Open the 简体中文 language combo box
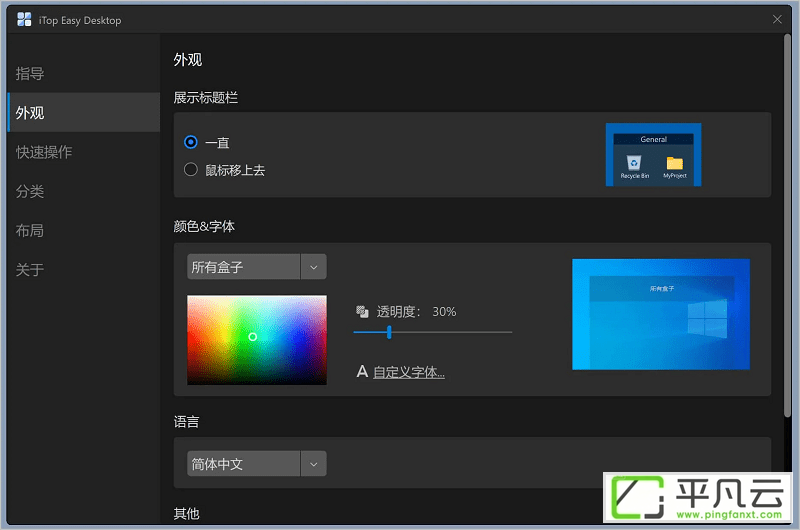800x530 pixels. 257,464
